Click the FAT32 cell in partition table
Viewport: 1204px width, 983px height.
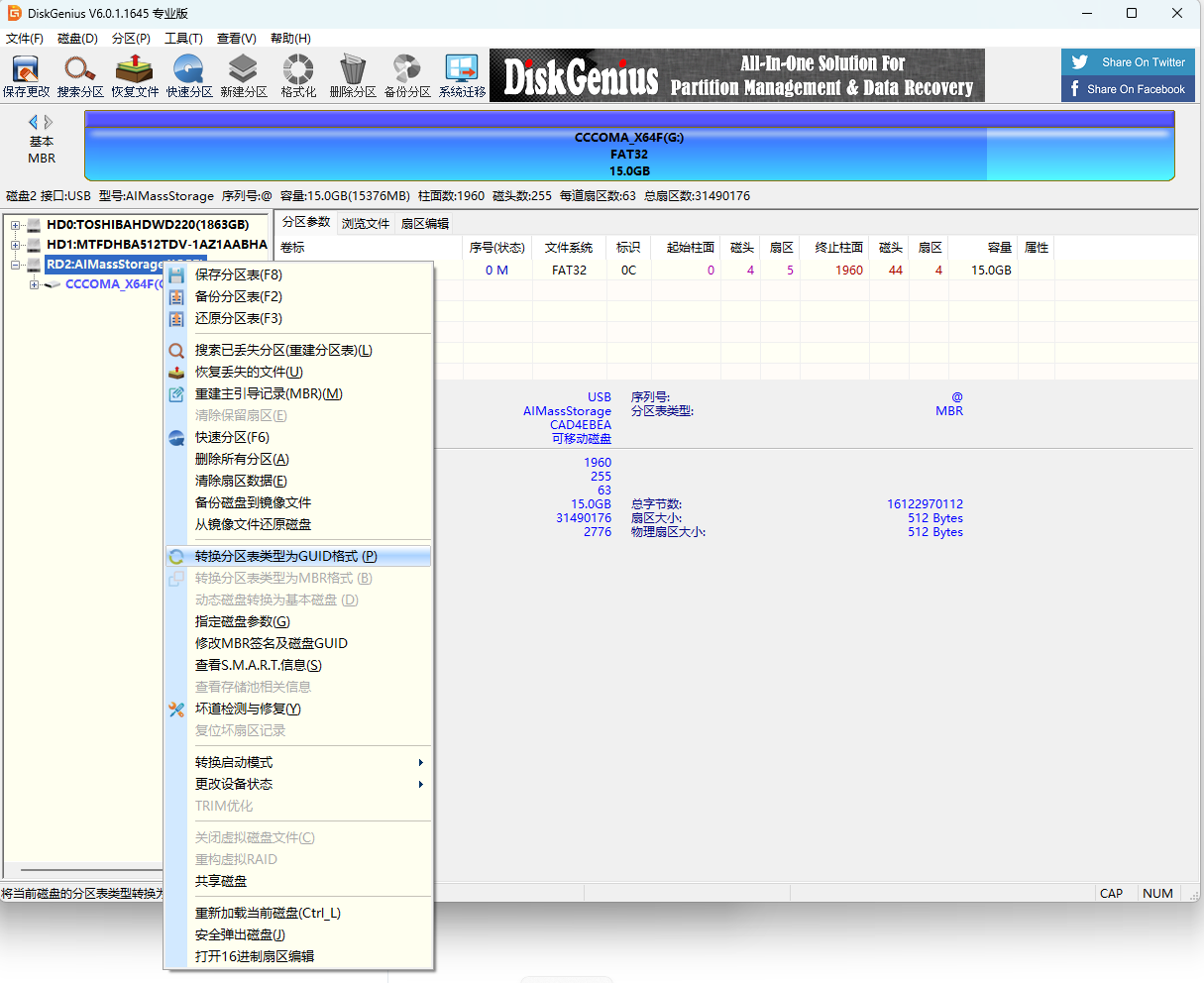(570, 271)
